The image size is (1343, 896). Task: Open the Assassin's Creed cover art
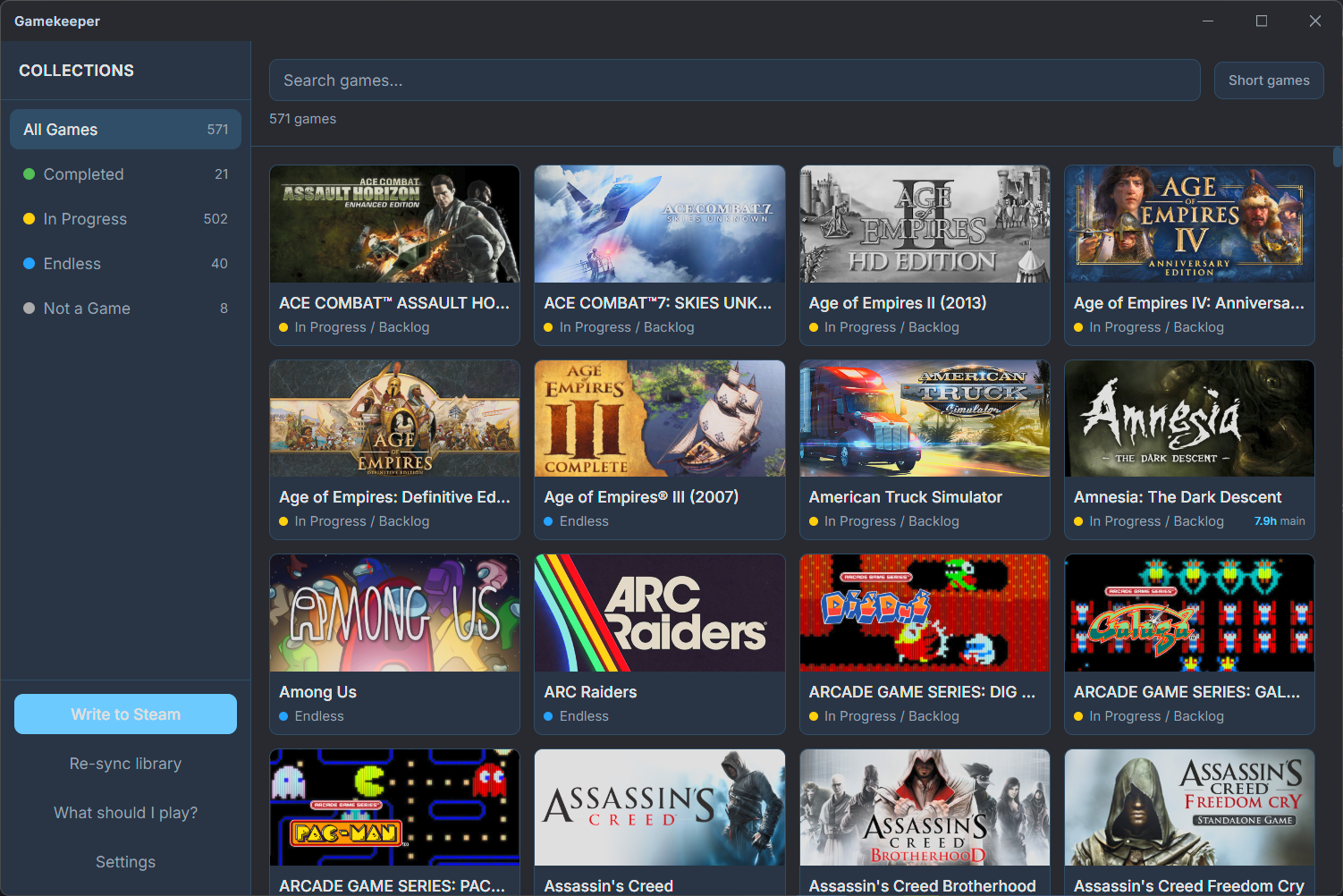[660, 807]
